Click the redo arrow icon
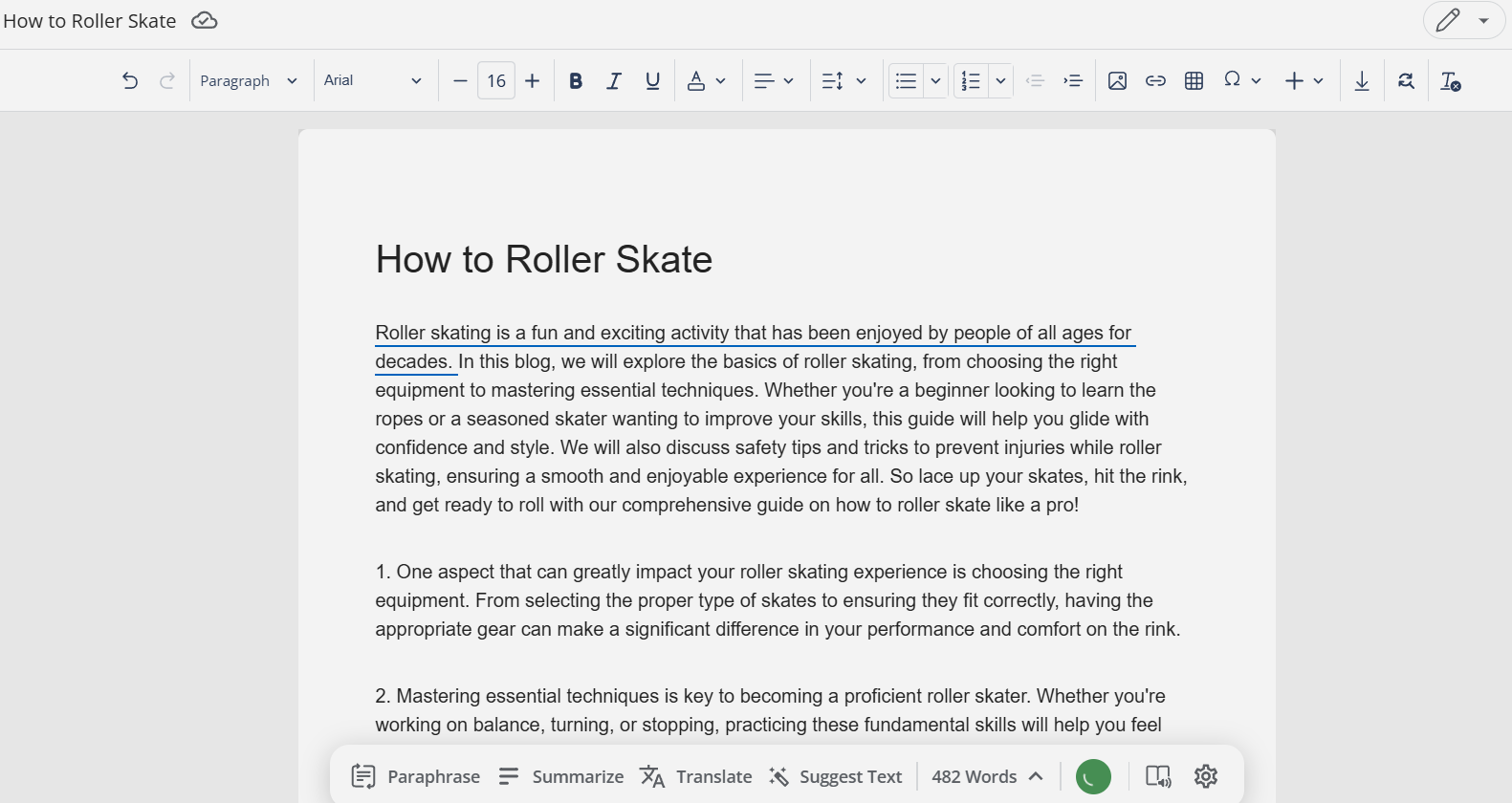The image size is (1512, 803). 167,81
